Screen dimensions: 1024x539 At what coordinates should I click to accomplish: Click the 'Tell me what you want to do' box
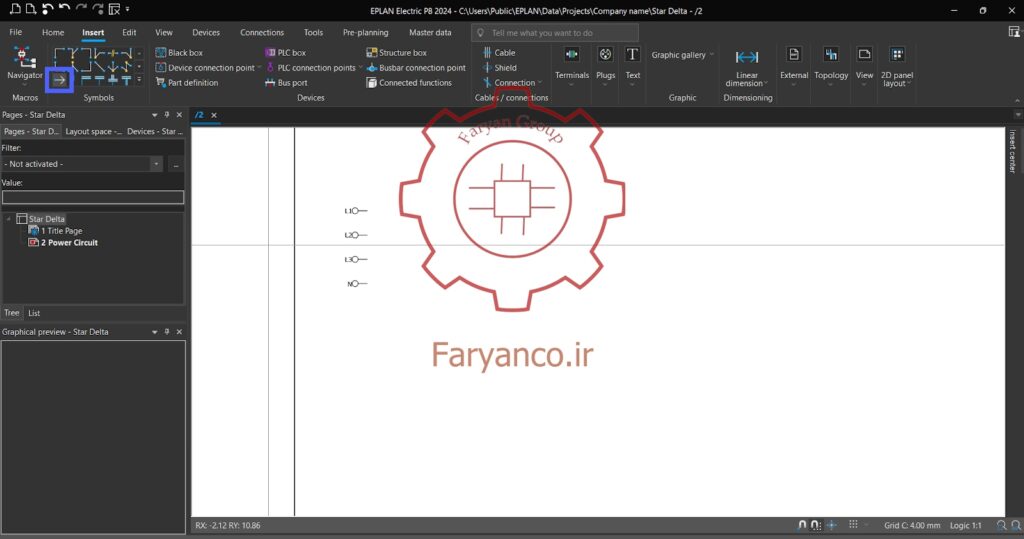click(x=554, y=33)
